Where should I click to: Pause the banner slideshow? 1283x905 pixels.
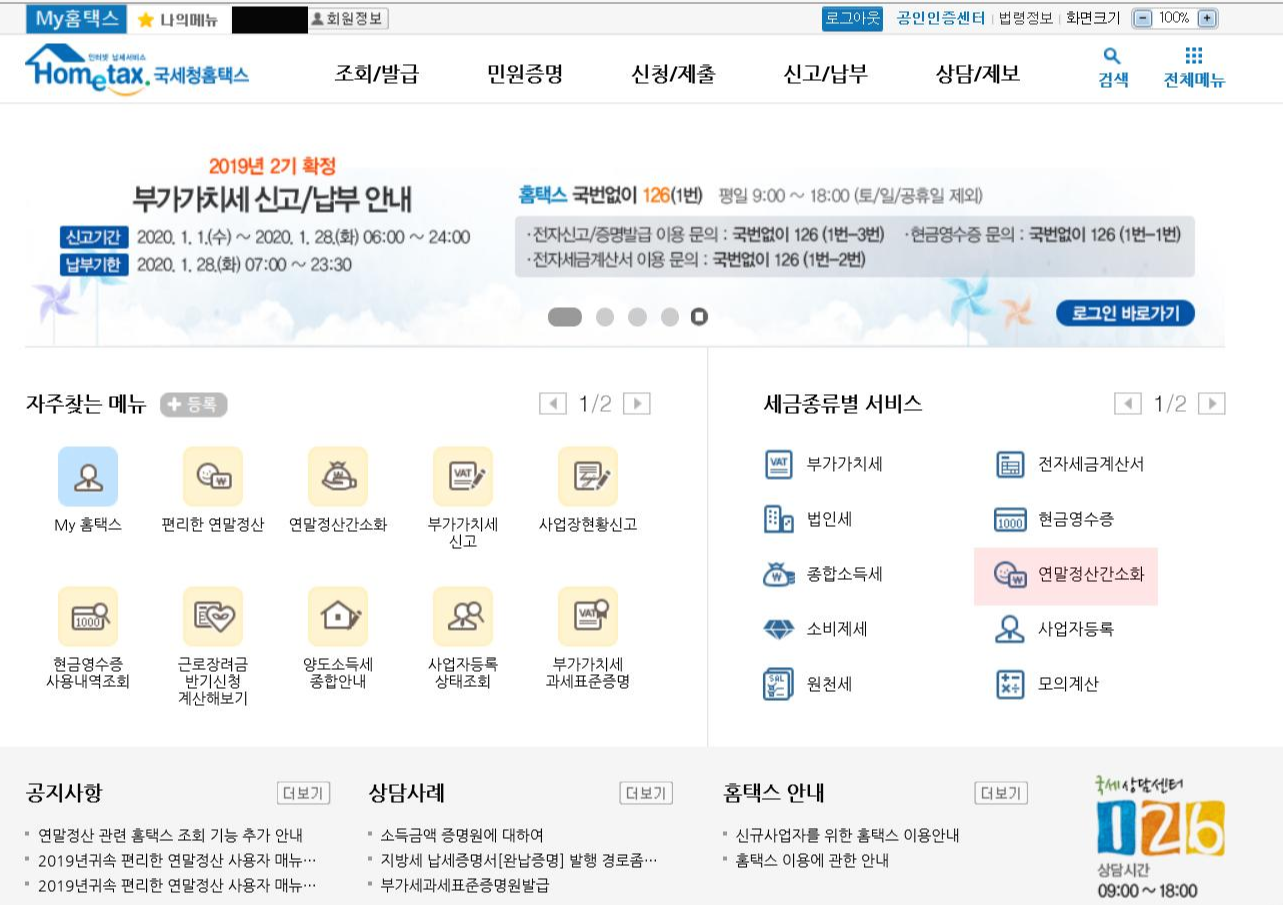coord(700,317)
